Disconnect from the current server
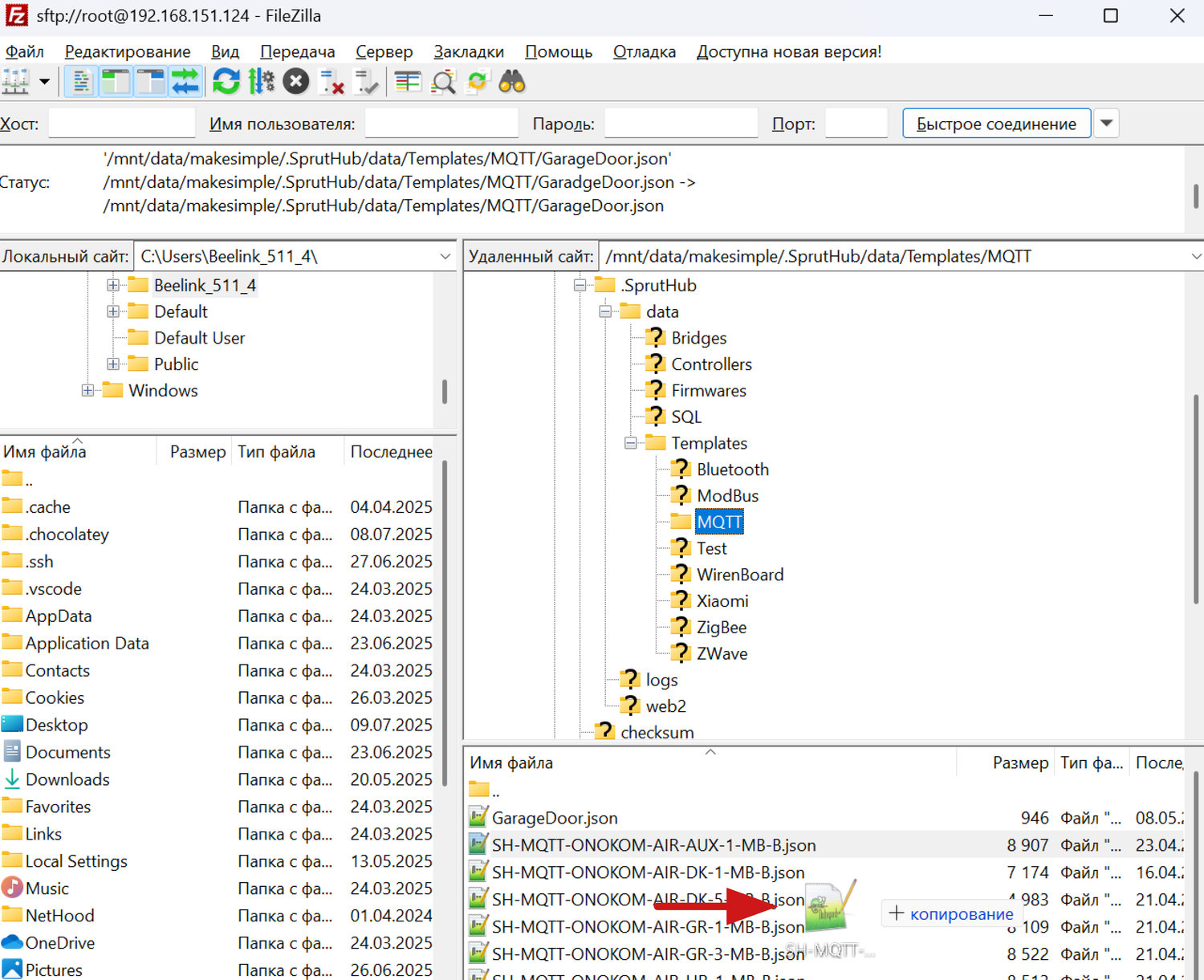Image resolution: width=1204 pixels, height=980 pixels. click(x=332, y=82)
